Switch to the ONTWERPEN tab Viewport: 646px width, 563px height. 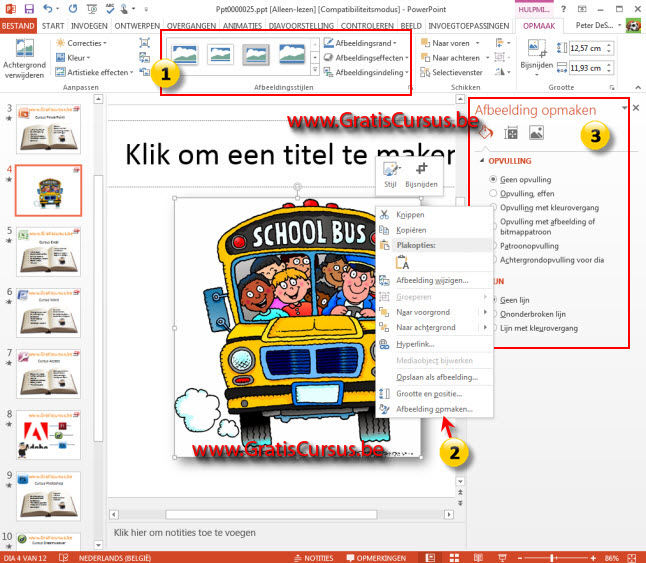click(x=137, y=26)
